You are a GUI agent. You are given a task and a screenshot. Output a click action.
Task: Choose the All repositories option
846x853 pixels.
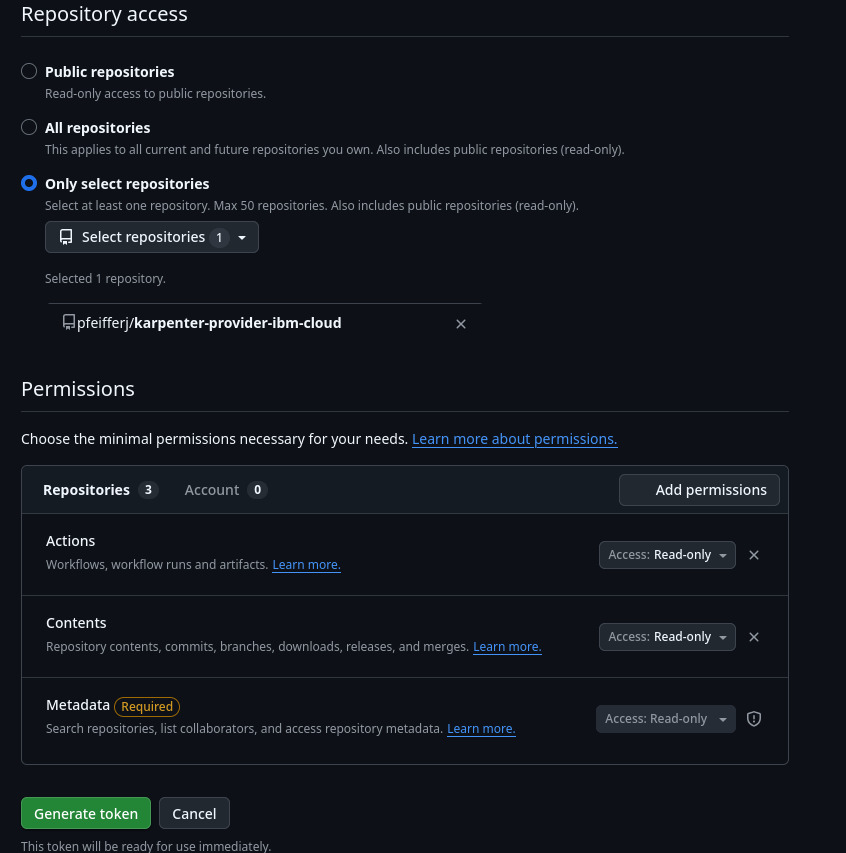point(29,128)
